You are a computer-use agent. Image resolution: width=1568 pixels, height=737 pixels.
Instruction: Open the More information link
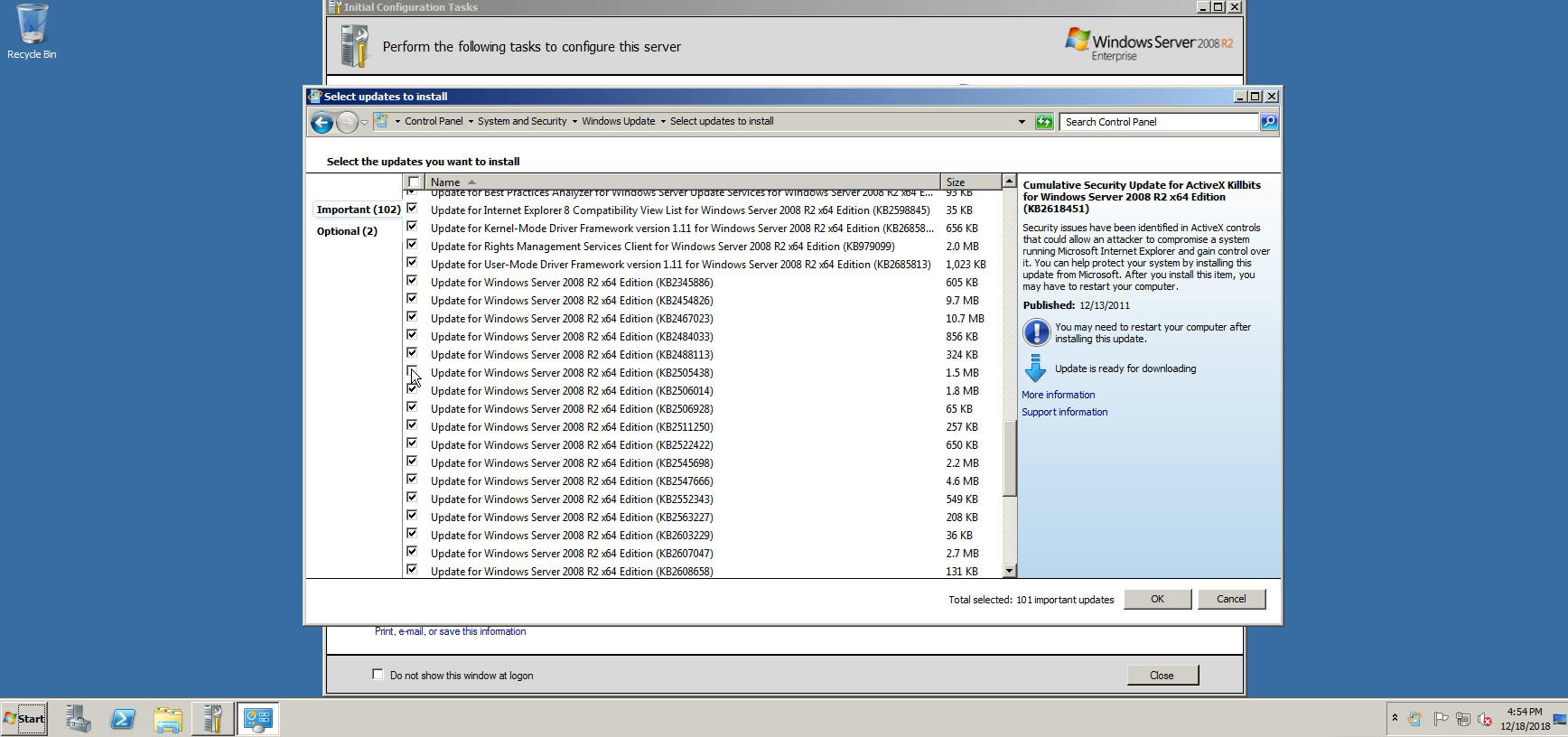coord(1058,395)
